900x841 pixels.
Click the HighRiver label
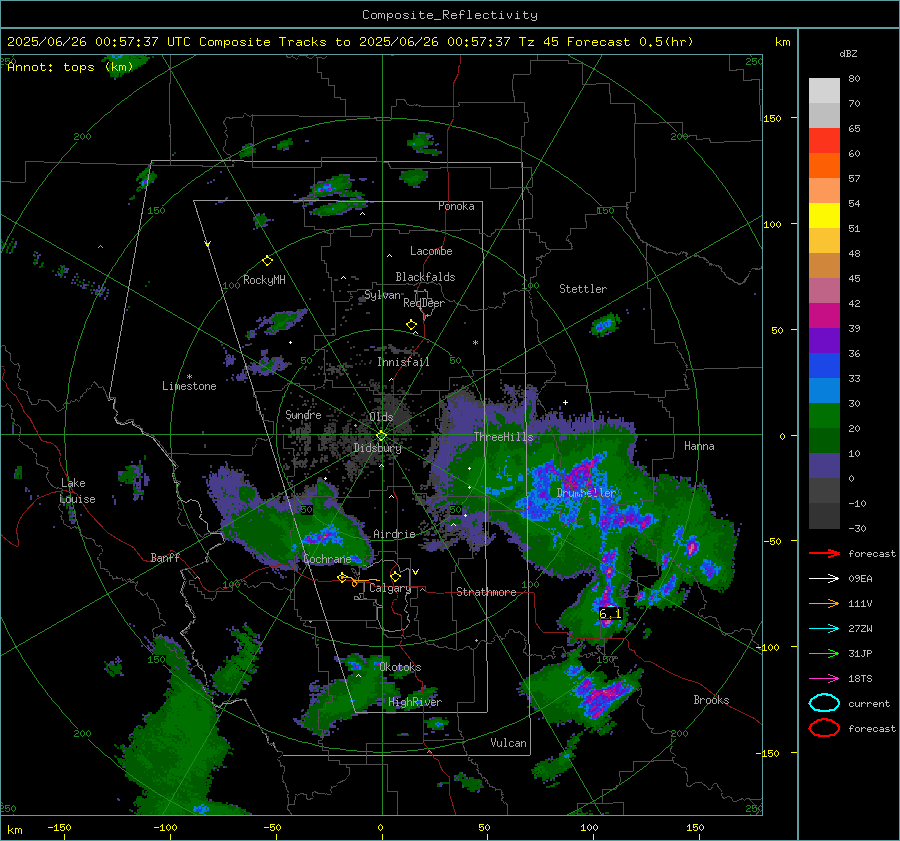(415, 702)
